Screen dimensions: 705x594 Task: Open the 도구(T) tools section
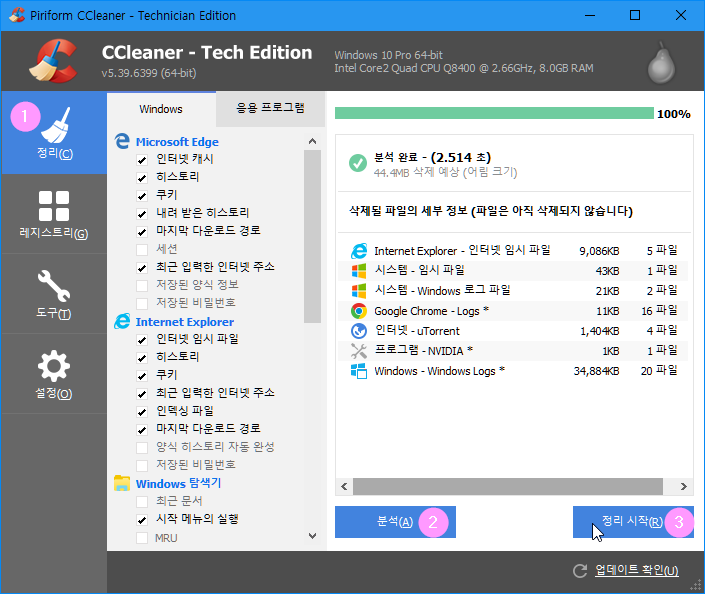pyautogui.click(x=54, y=294)
